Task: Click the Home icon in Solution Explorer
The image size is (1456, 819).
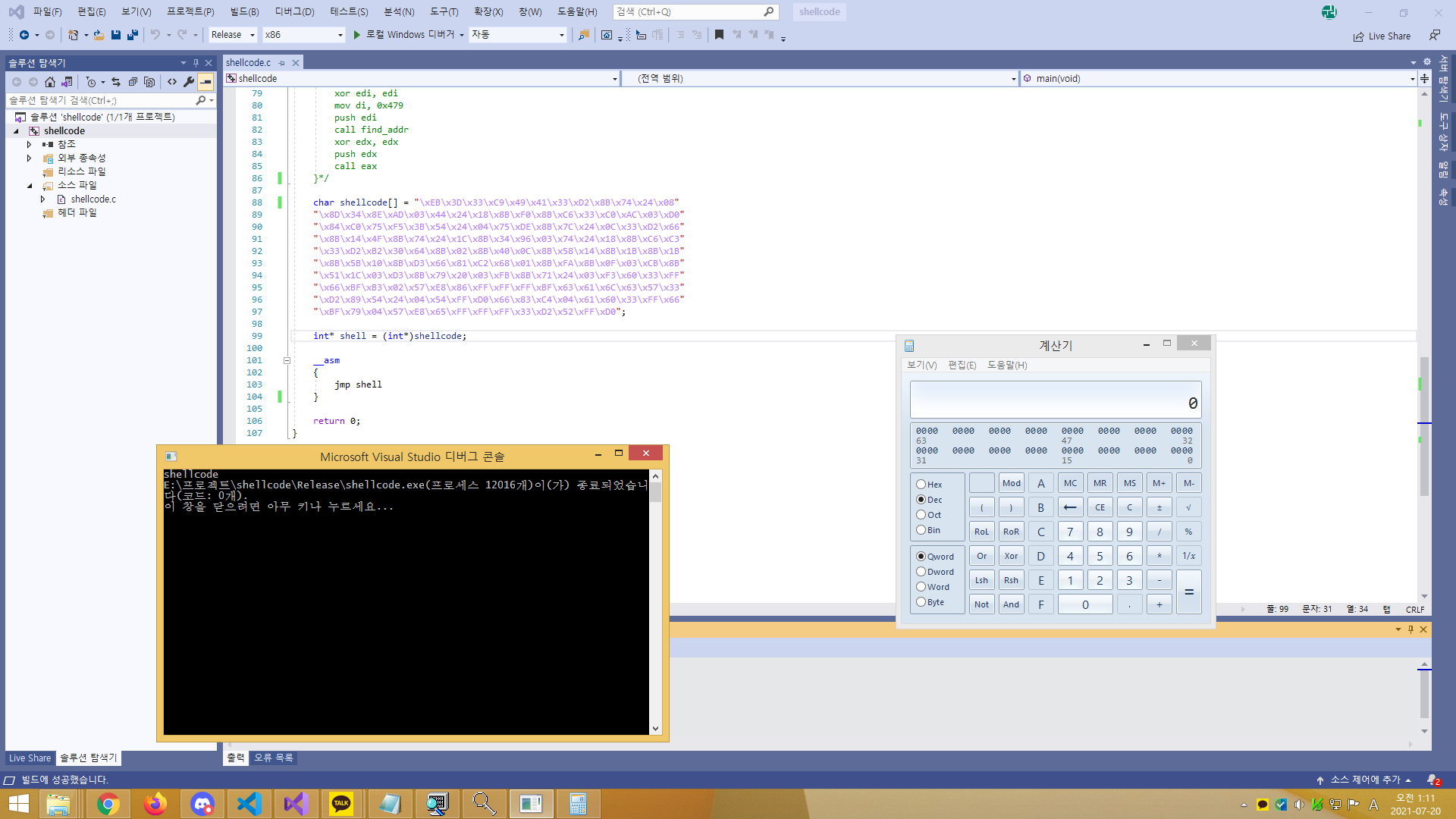Action: point(50,82)
